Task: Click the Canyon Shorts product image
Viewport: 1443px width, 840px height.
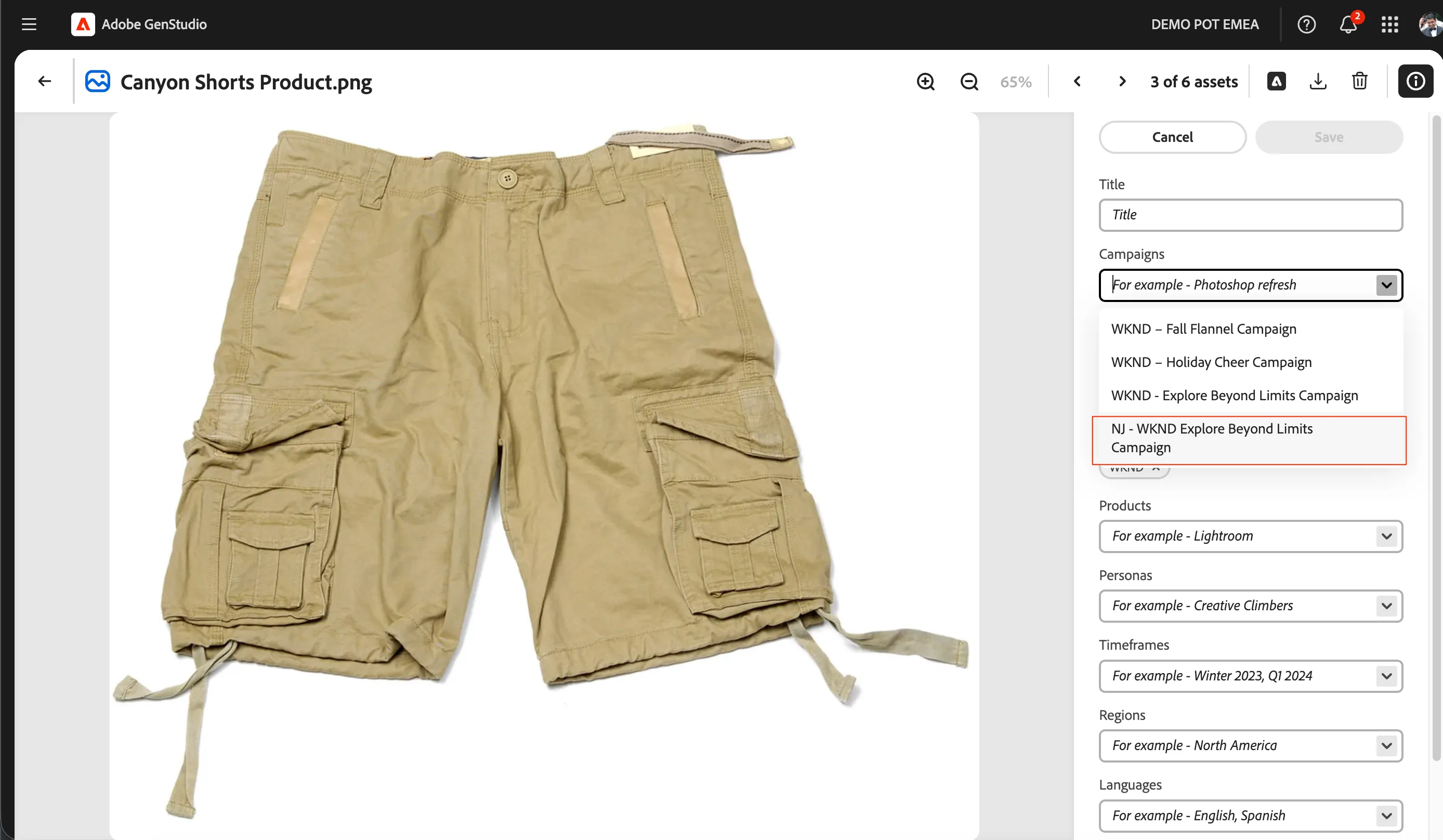Action: click(544, 475)
